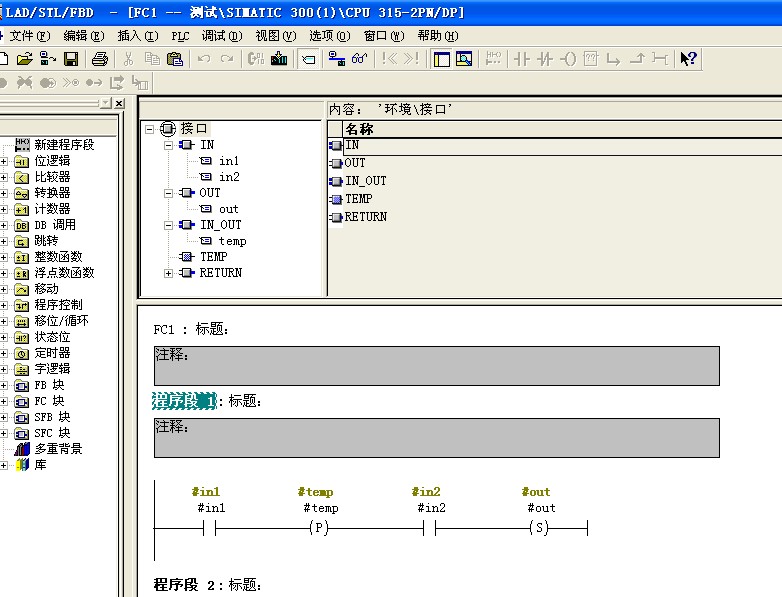Collapse the IN node in interface tree
Viewport: 782px width, 597px height.
[x=168, y=145]
